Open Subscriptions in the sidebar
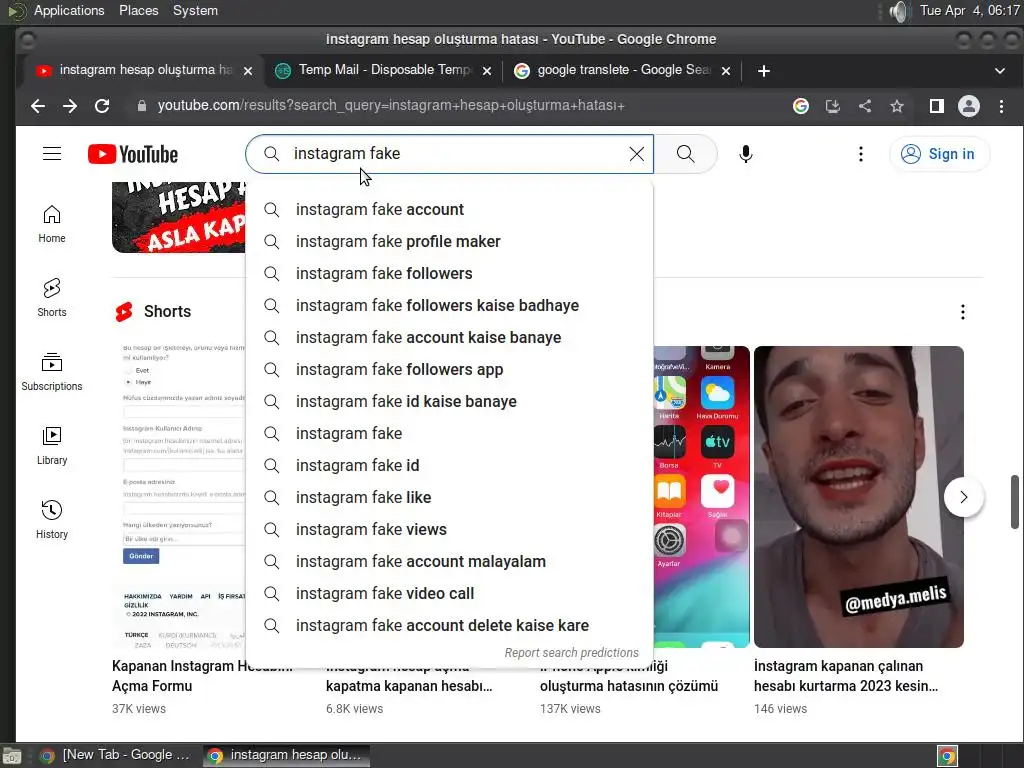This screenshot has width=1024, height=768. [52, 372]
